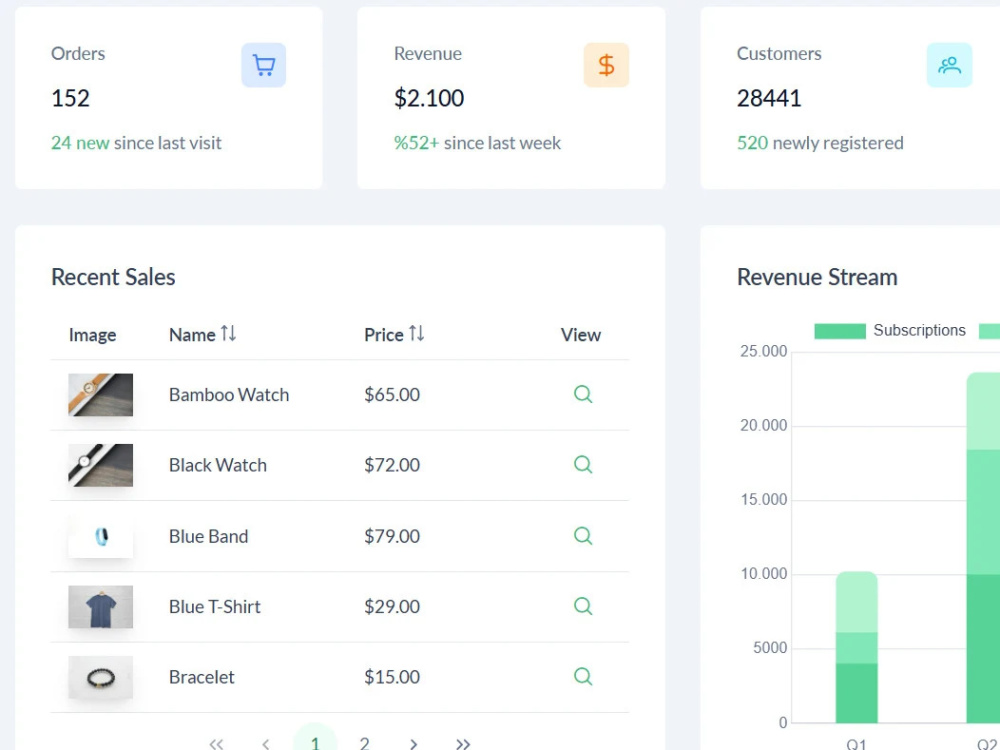This screenshot has height=750, width=1000.
Task: Open the Blue Band product thumbnail
Action: 101,536
